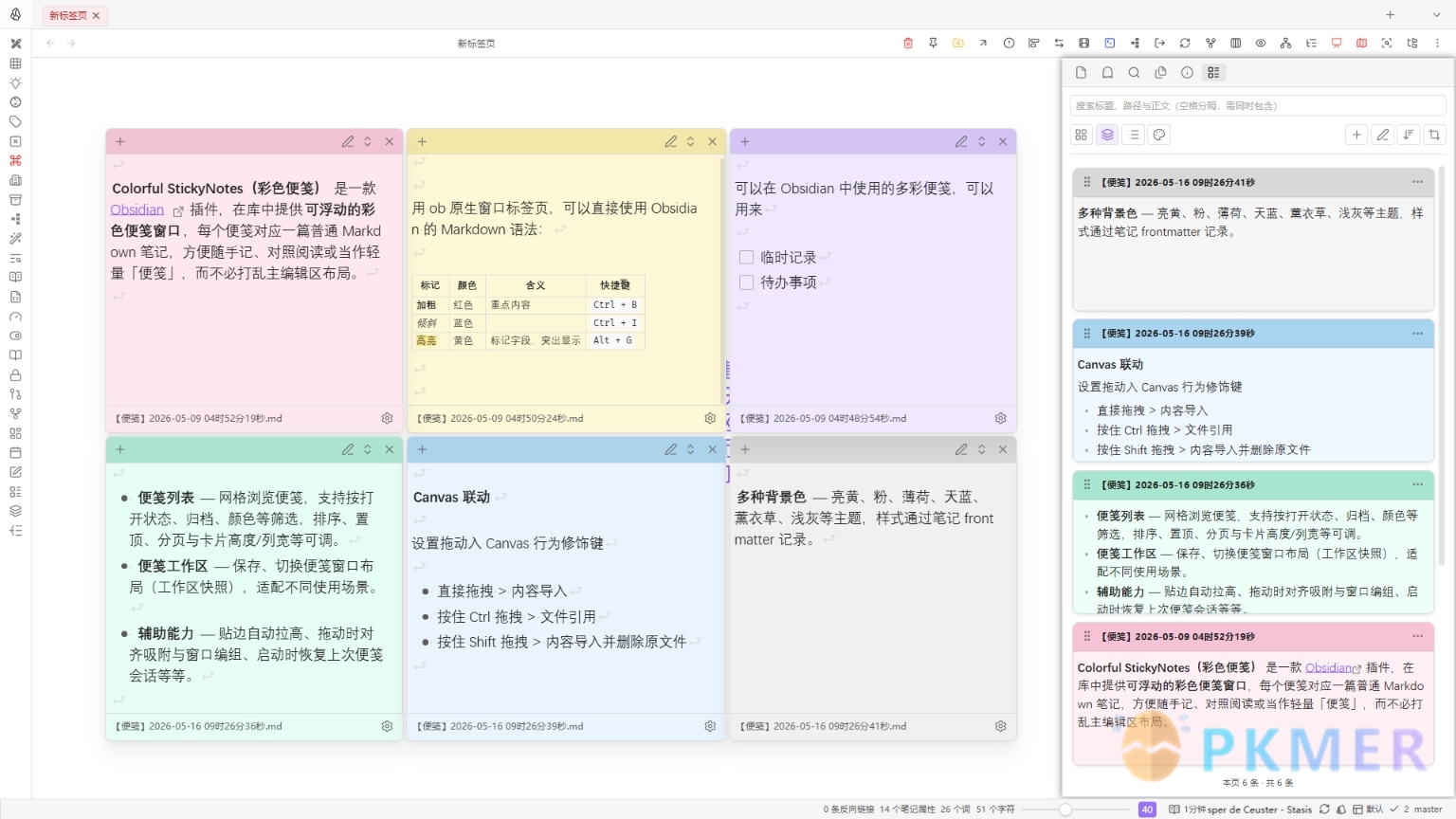This screenshot has height=819, width=1456.
Task: Close the pink sticky note
Action: coord(390,141)
